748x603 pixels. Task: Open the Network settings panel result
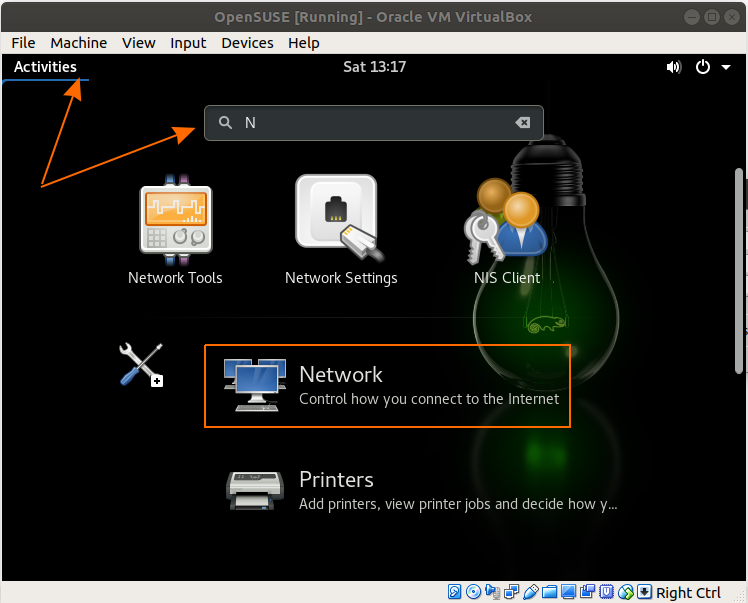387,386
